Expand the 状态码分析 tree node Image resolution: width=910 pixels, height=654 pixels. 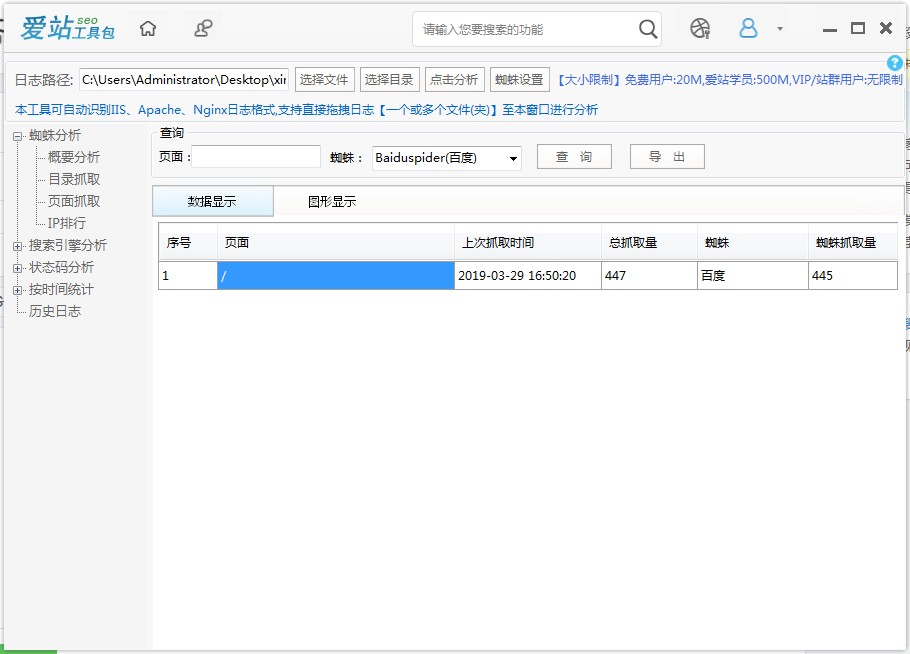tap(17, 268)
